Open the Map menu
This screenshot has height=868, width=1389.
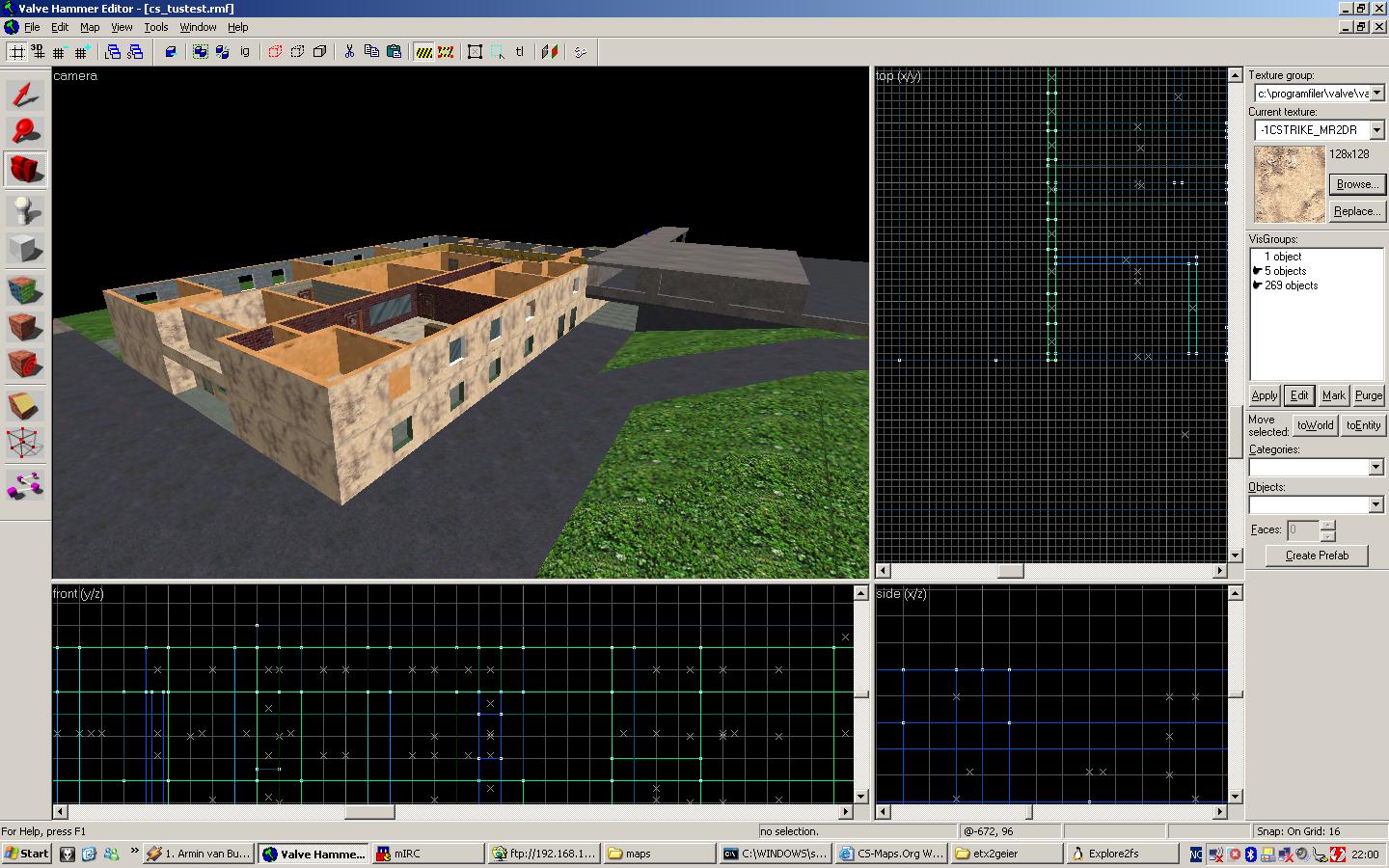coord(90,27)
